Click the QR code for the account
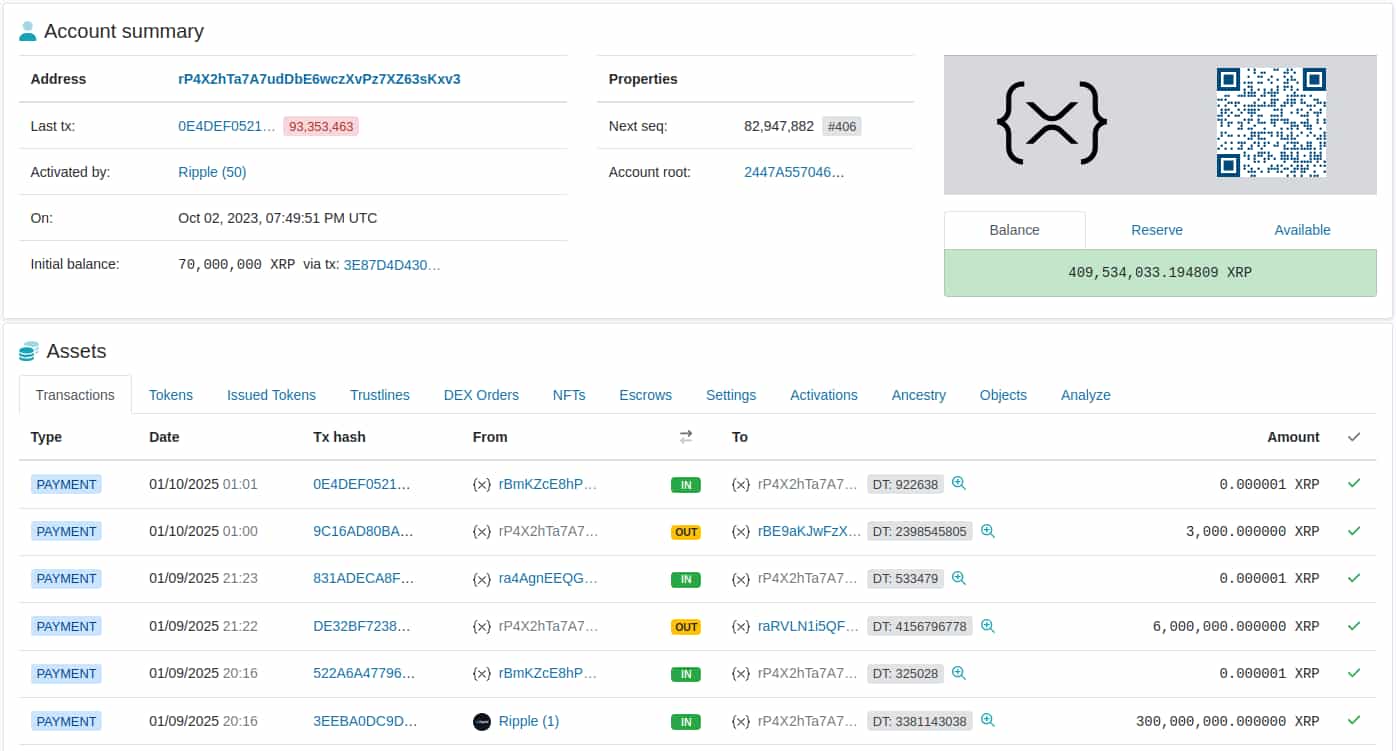Image resolution: width=1396 pixels, height=751 pixels. [1271, 123]
